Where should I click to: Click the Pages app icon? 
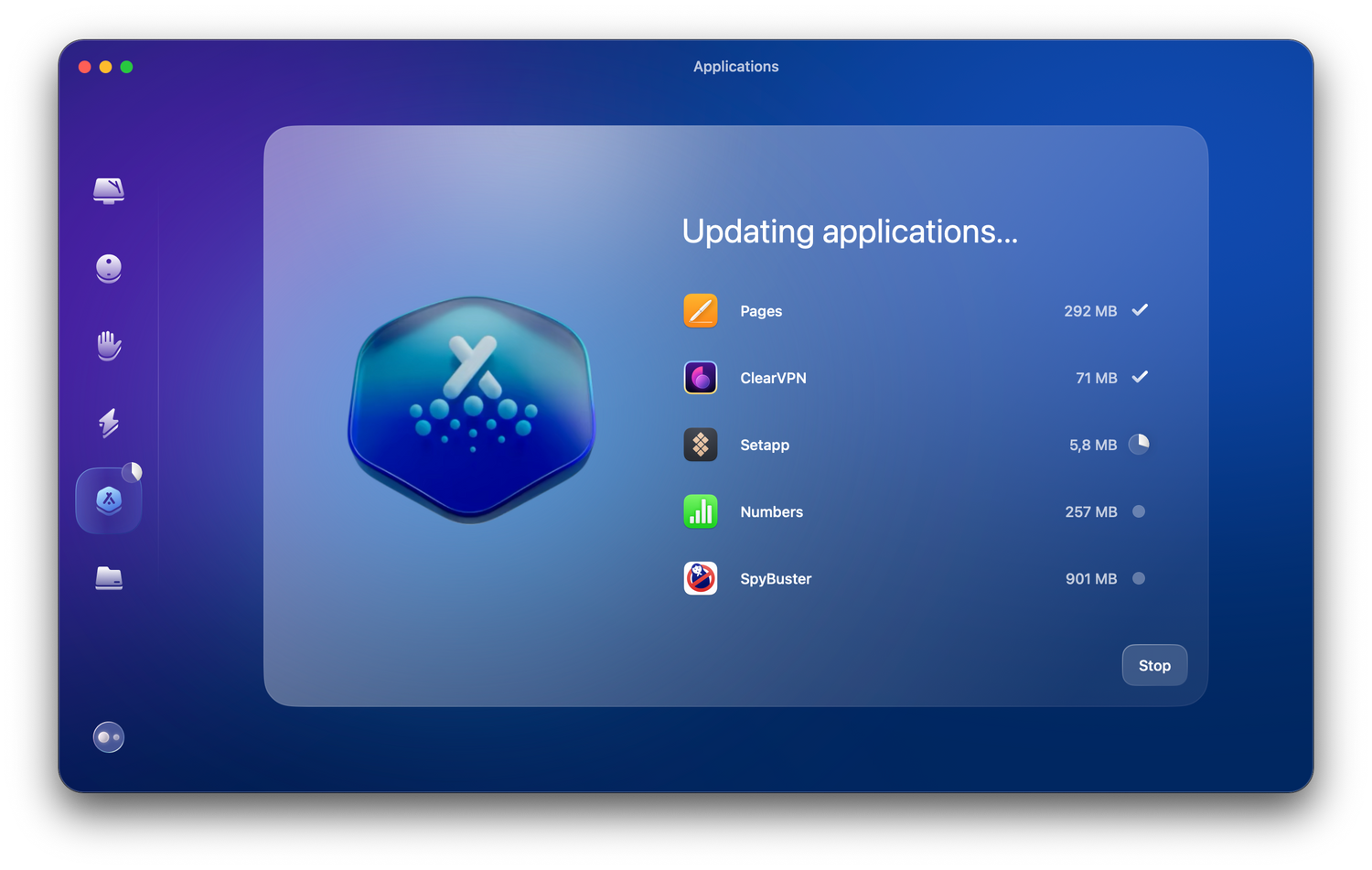point(701,311)
